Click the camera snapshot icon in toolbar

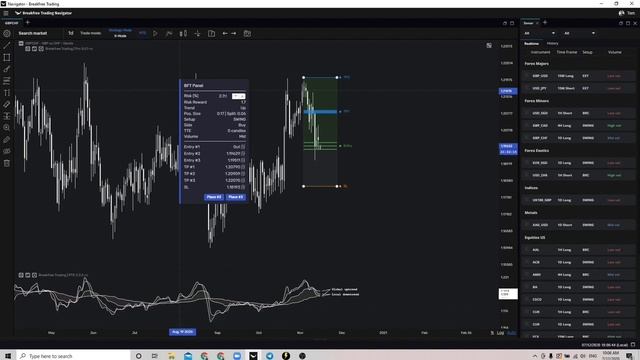click(247, 33)
